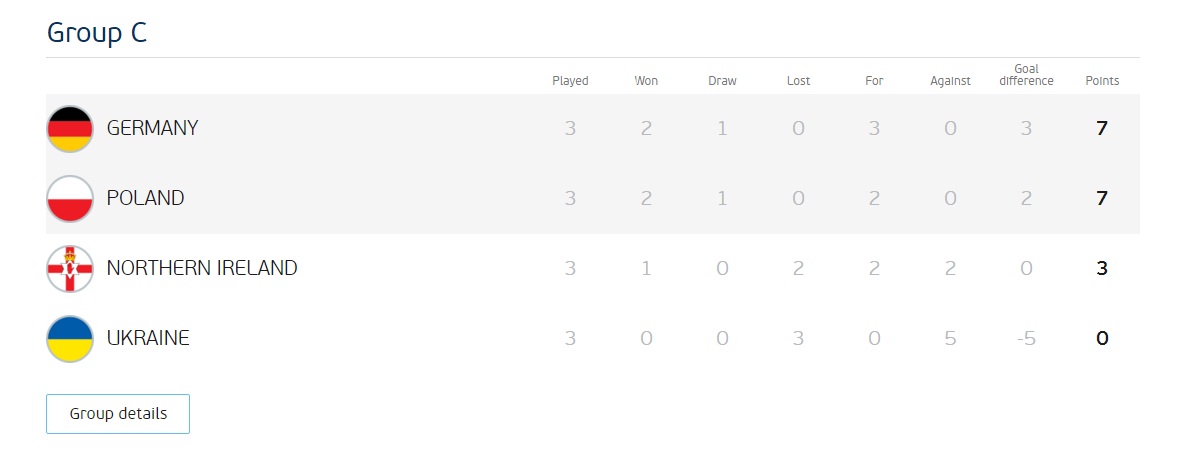Screen dimensions: 1186x473
Task: Click Germany's points value of 7
Action: coord(1102,128)
